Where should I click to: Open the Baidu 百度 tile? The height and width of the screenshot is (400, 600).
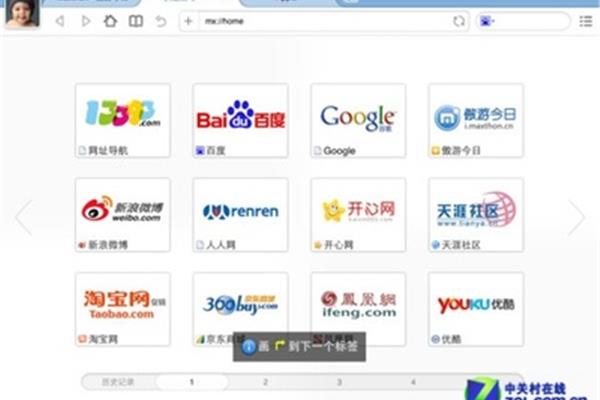point(241,121)
